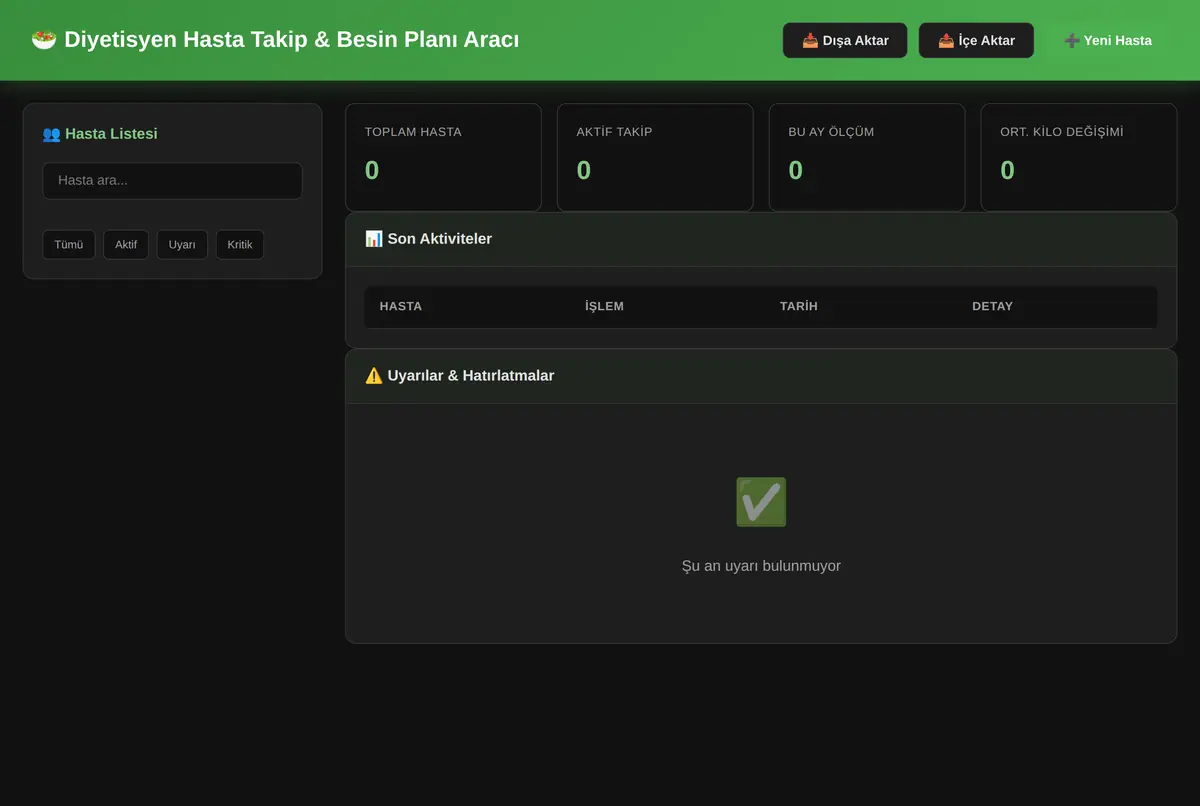Click the salad bowl logo icon

click(x=44, y=40)
